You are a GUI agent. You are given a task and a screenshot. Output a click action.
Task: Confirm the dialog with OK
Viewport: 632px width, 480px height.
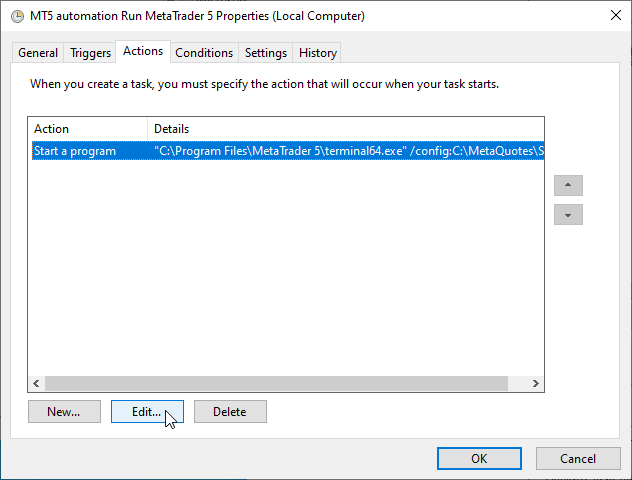(x=479, y=458)
